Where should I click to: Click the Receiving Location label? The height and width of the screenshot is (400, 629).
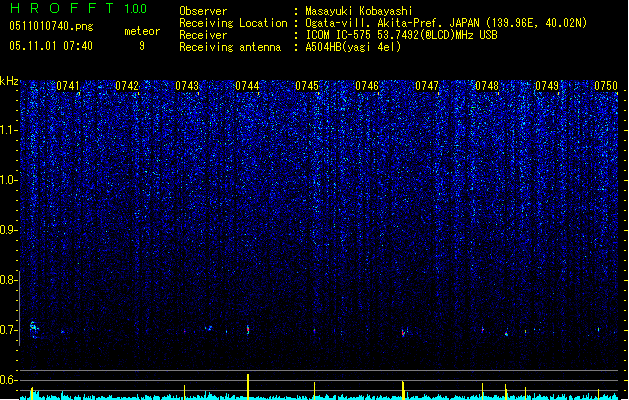point(233,23)
